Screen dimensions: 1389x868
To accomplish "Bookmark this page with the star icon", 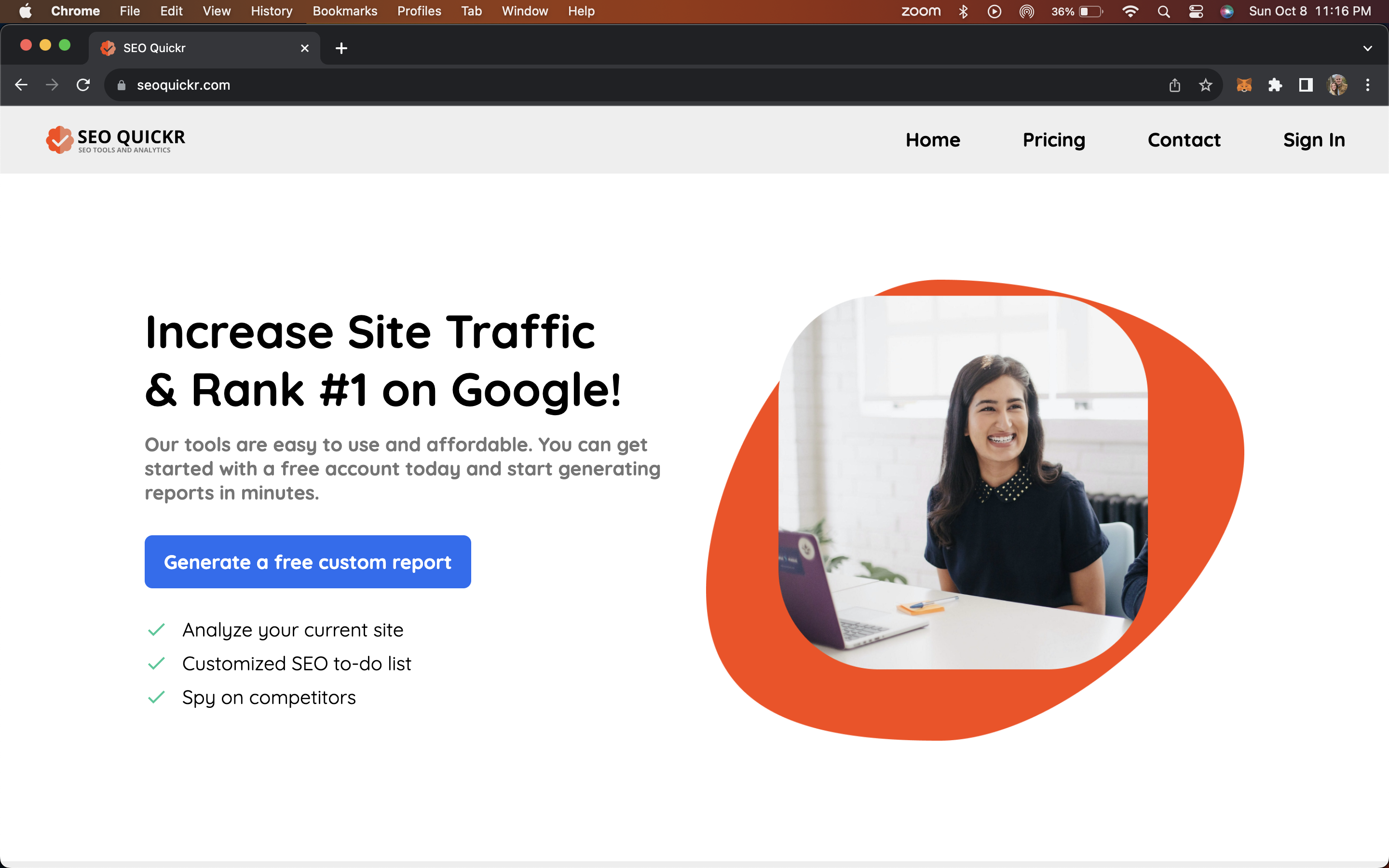I will click(1205, 85).
